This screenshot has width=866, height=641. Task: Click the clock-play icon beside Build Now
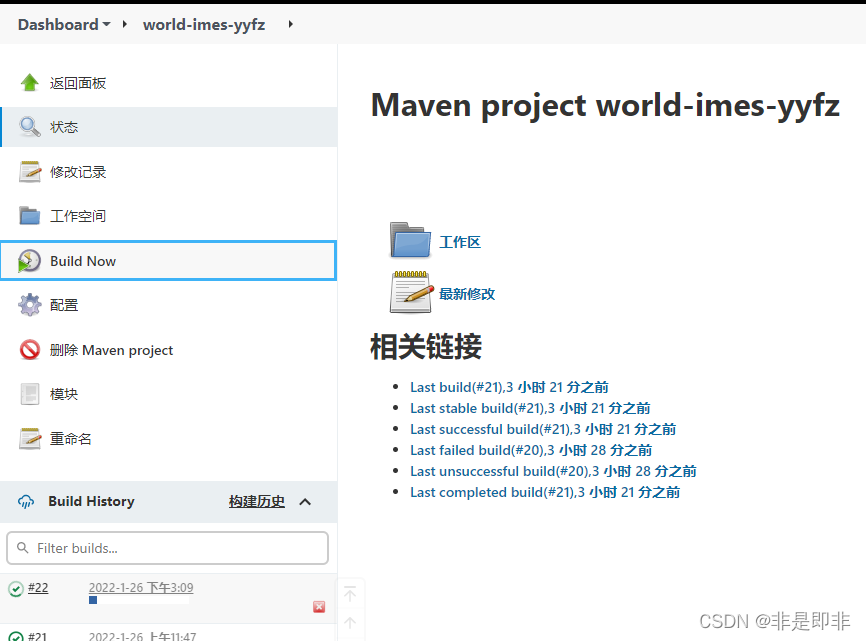[x=29, y=261]
